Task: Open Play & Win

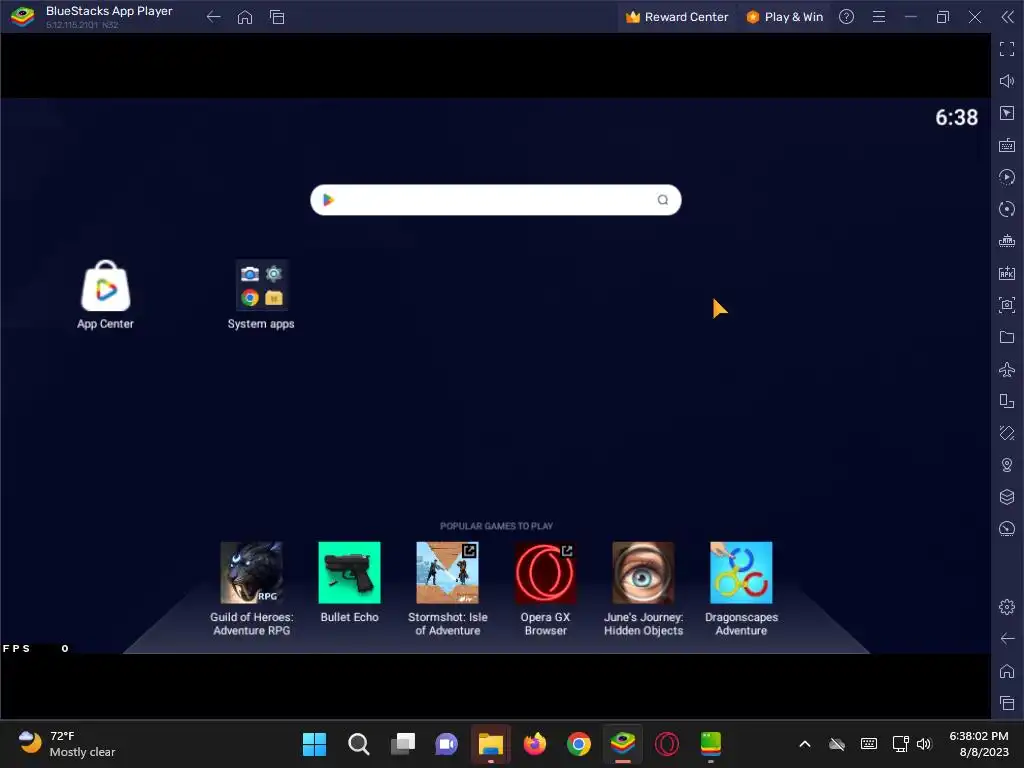Action: pos(784,17)
